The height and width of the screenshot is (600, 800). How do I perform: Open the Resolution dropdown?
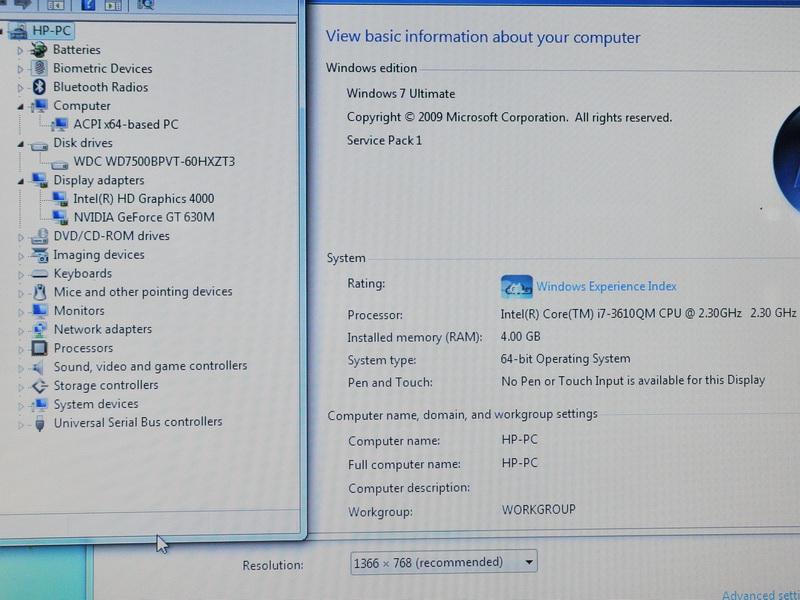(x=443, y=562)
